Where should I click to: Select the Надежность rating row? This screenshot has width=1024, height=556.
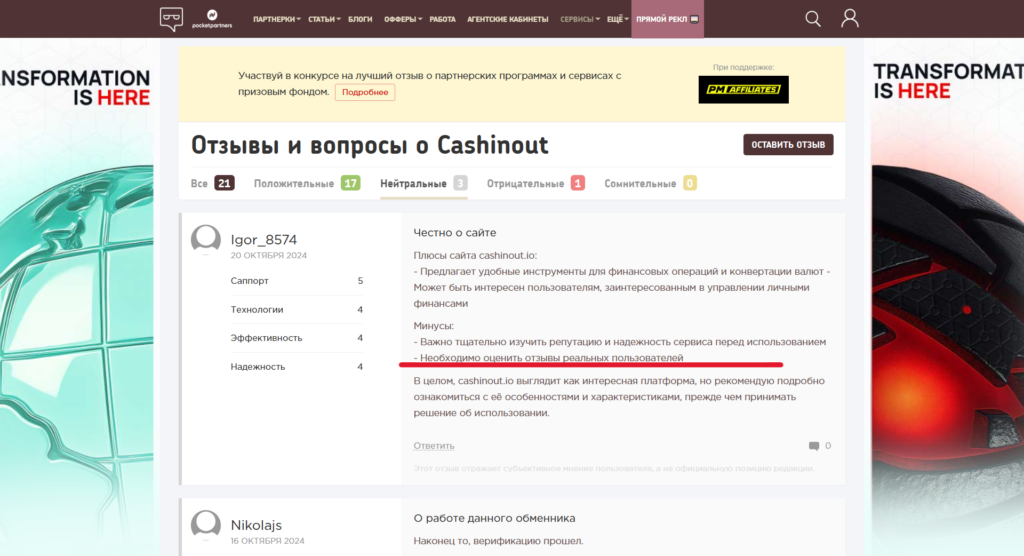(x=296, y=367)
